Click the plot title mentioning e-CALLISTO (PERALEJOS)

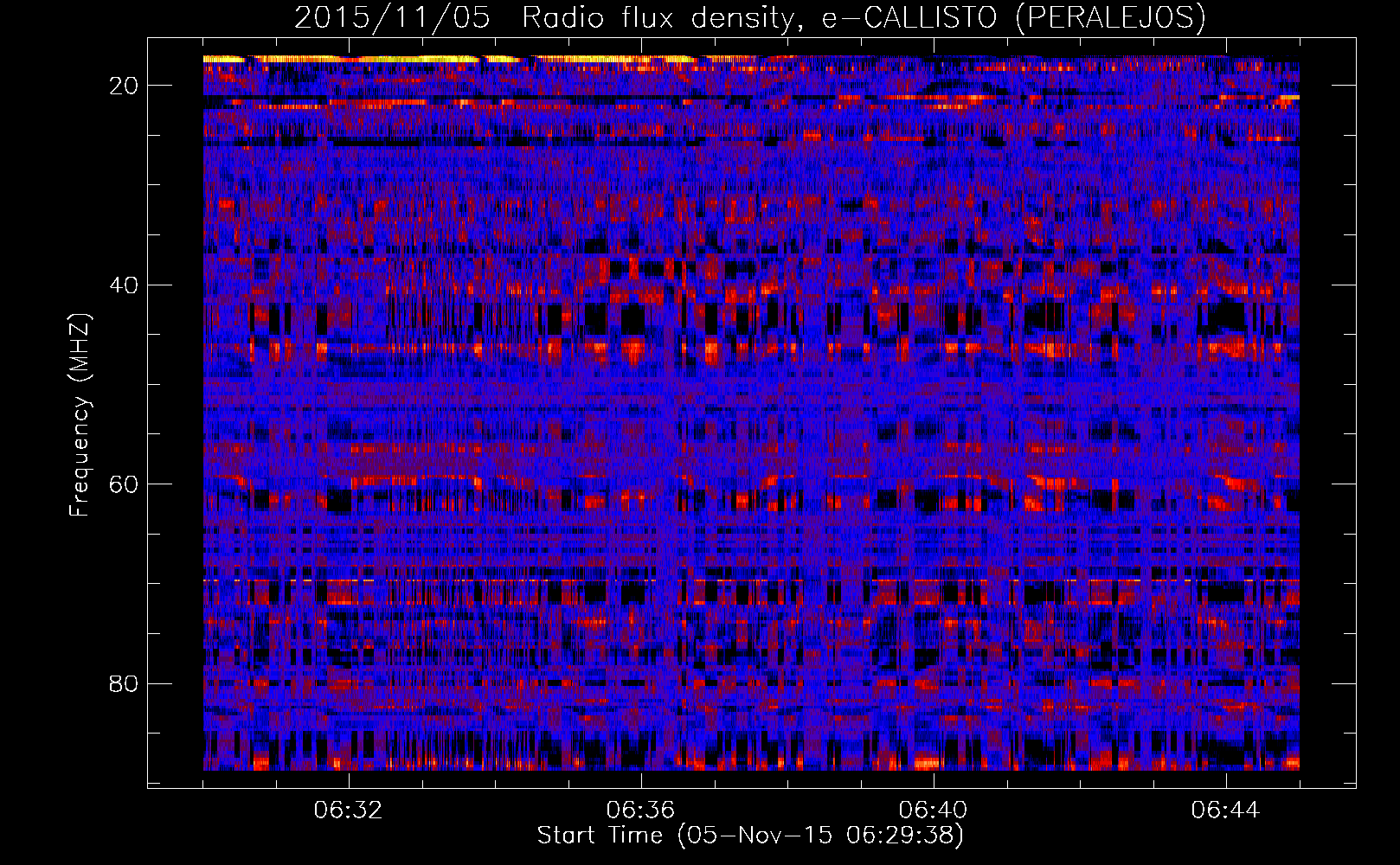click(749, 18)
